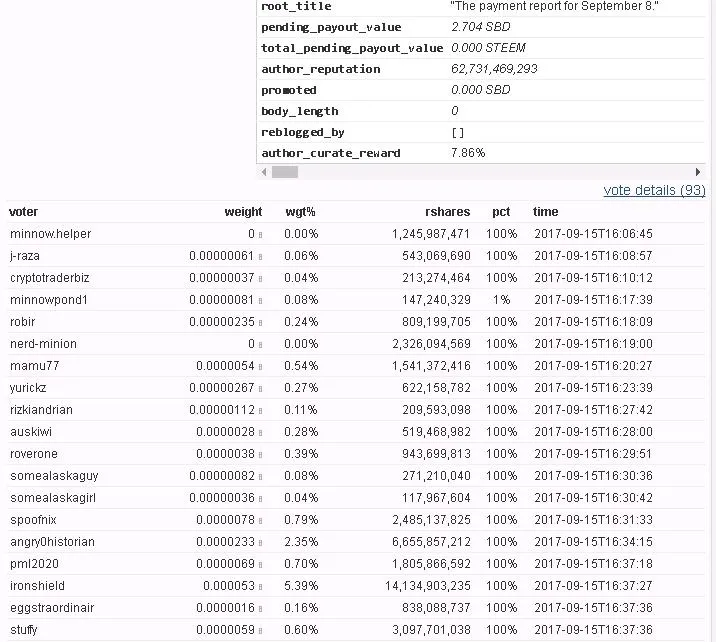This screenshot has height=642, width=716.
Task: Click the time column header
Action: [545, 212]
